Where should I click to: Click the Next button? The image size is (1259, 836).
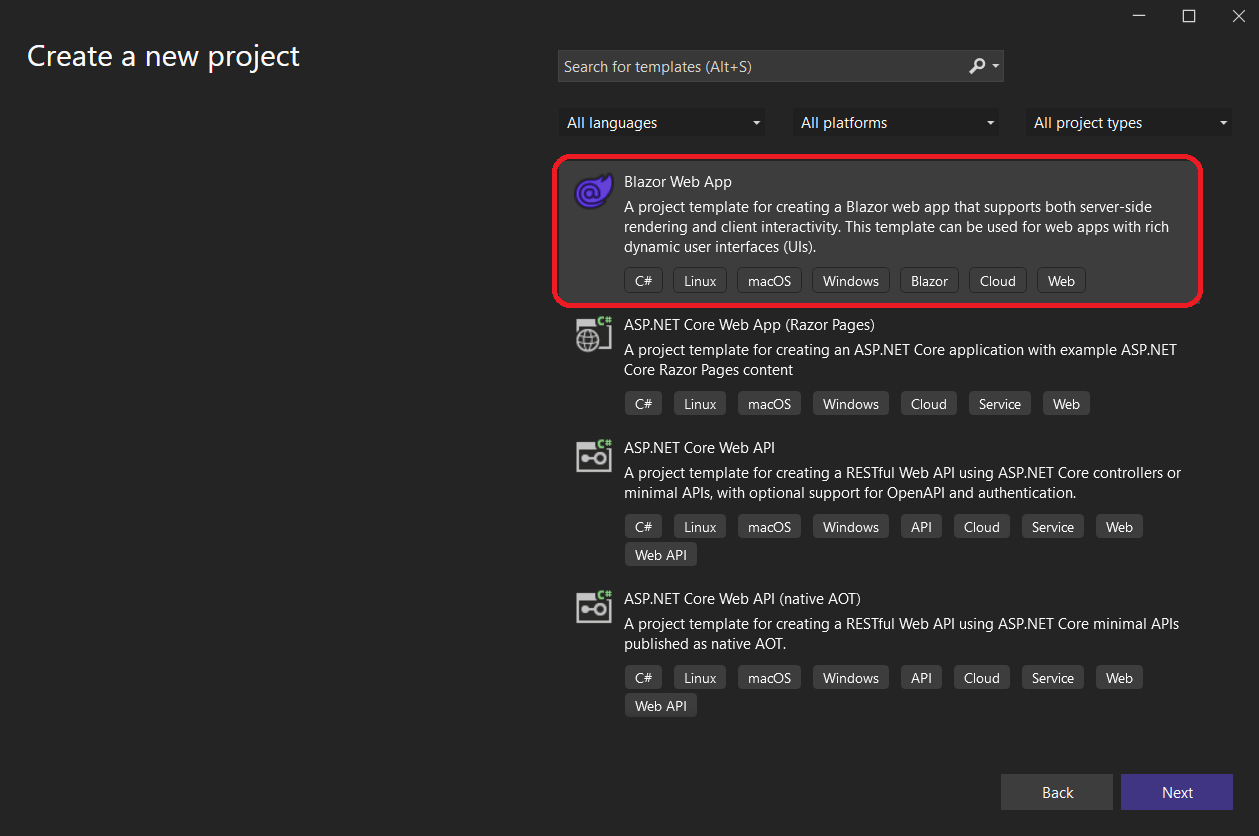(1176, 791)
